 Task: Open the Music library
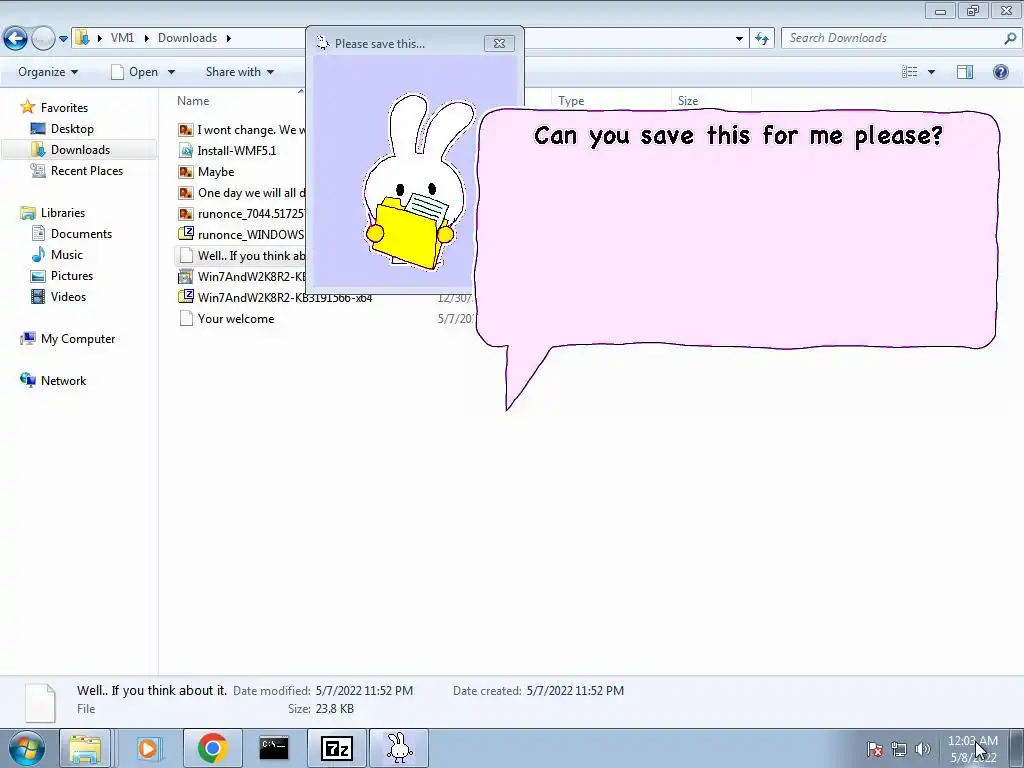[67, 255]
